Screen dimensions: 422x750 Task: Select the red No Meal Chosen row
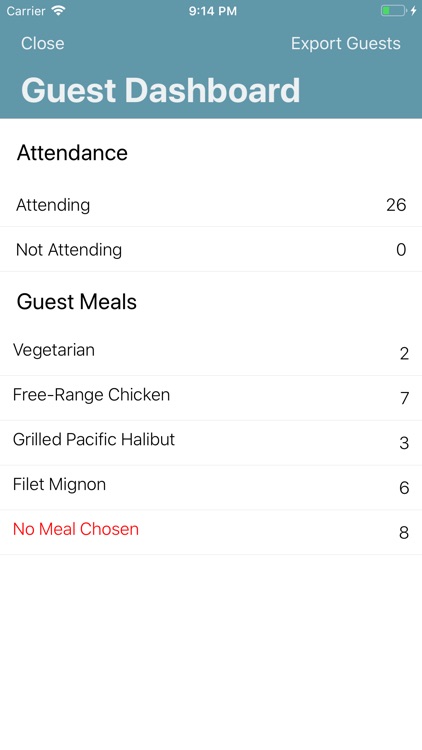coord(211,532)
